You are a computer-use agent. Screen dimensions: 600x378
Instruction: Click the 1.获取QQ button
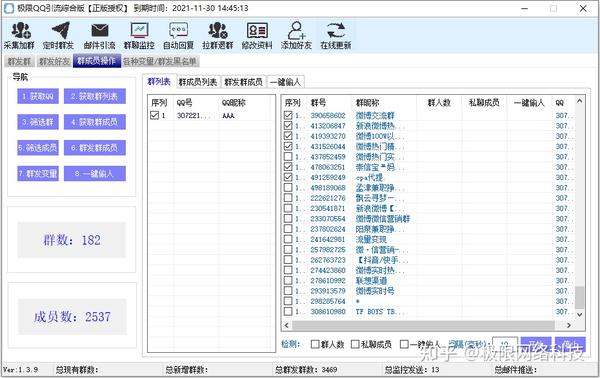(38, 96)
